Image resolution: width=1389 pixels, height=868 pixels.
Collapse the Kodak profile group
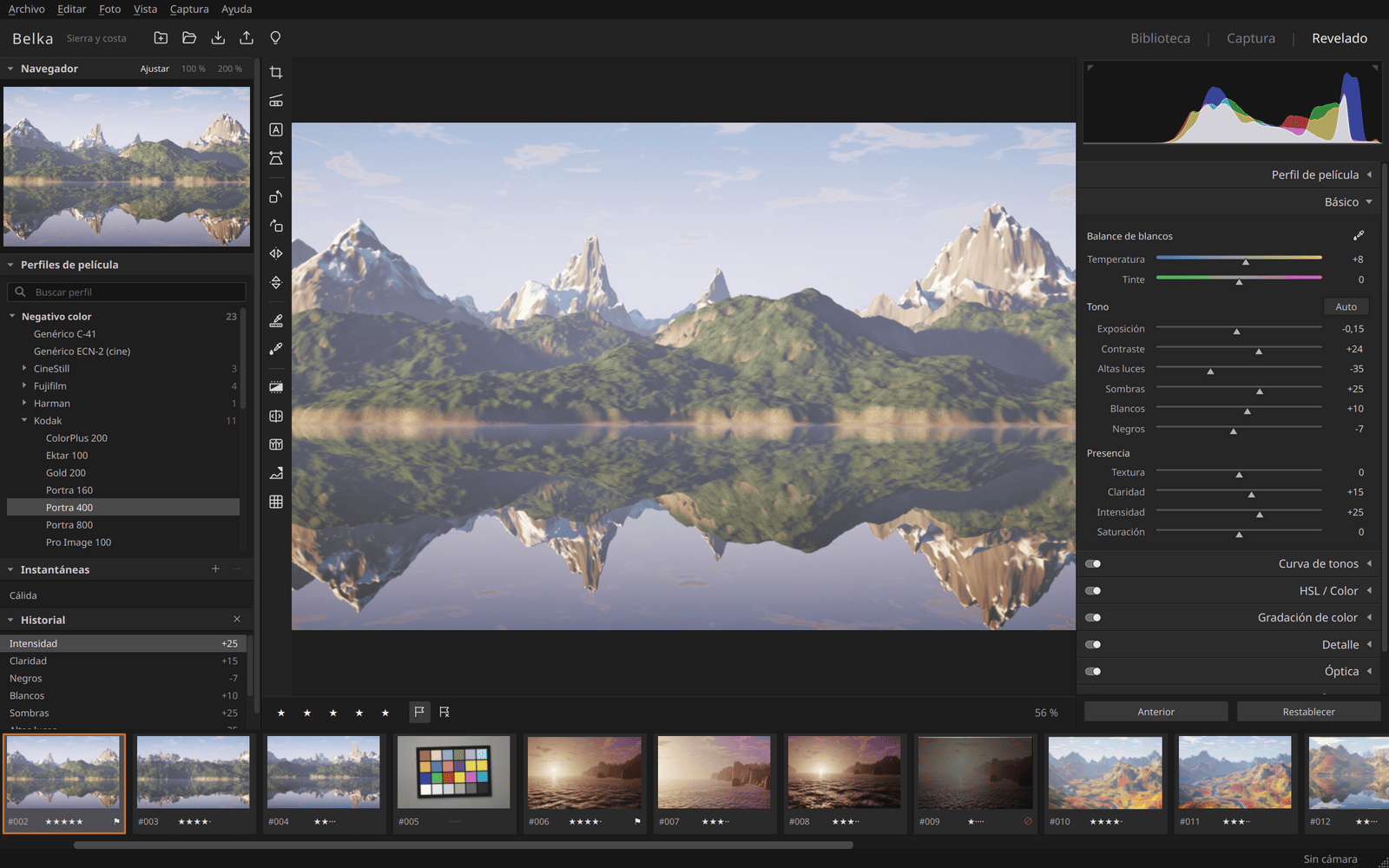24,420
